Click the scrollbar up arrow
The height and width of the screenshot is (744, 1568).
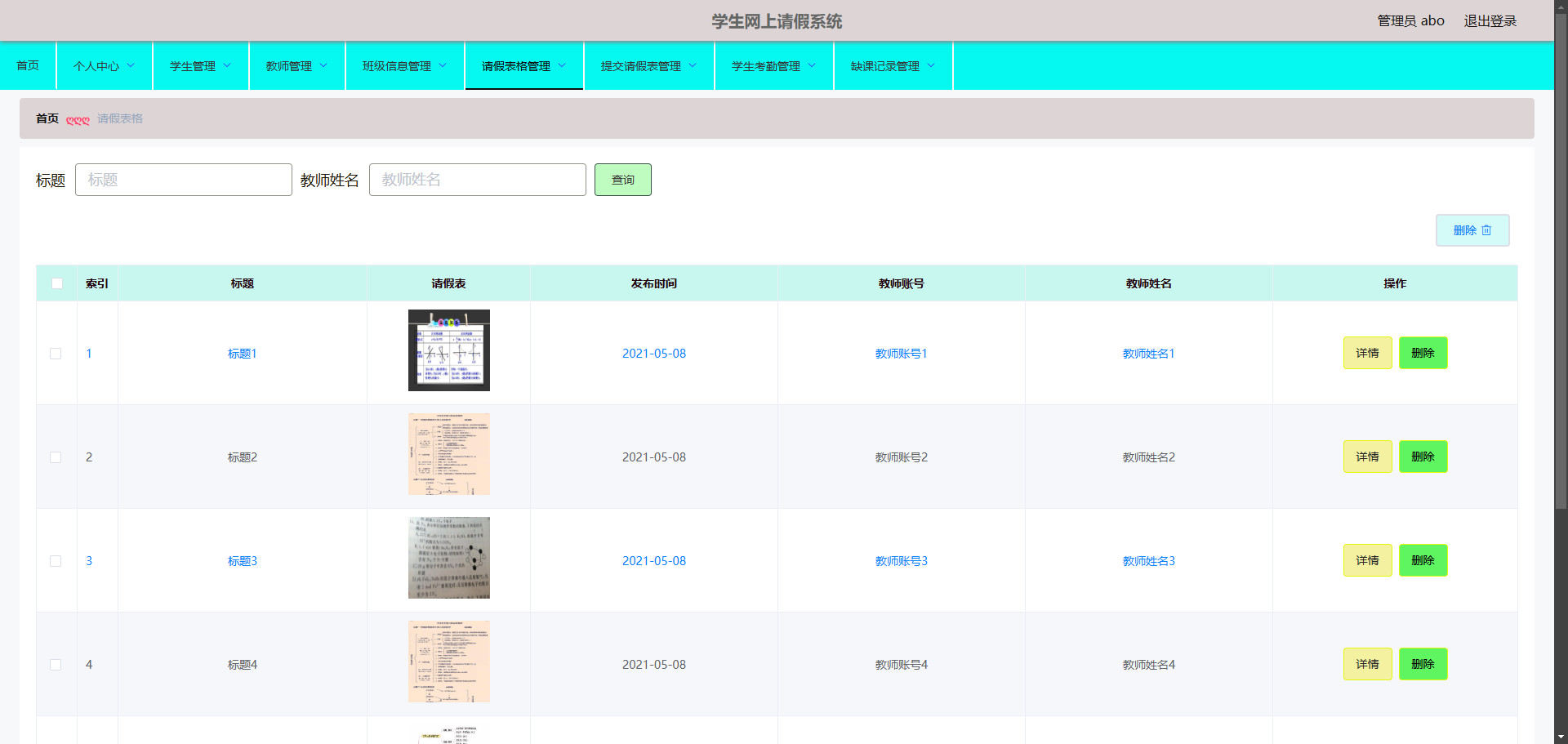coord(1561,7)
